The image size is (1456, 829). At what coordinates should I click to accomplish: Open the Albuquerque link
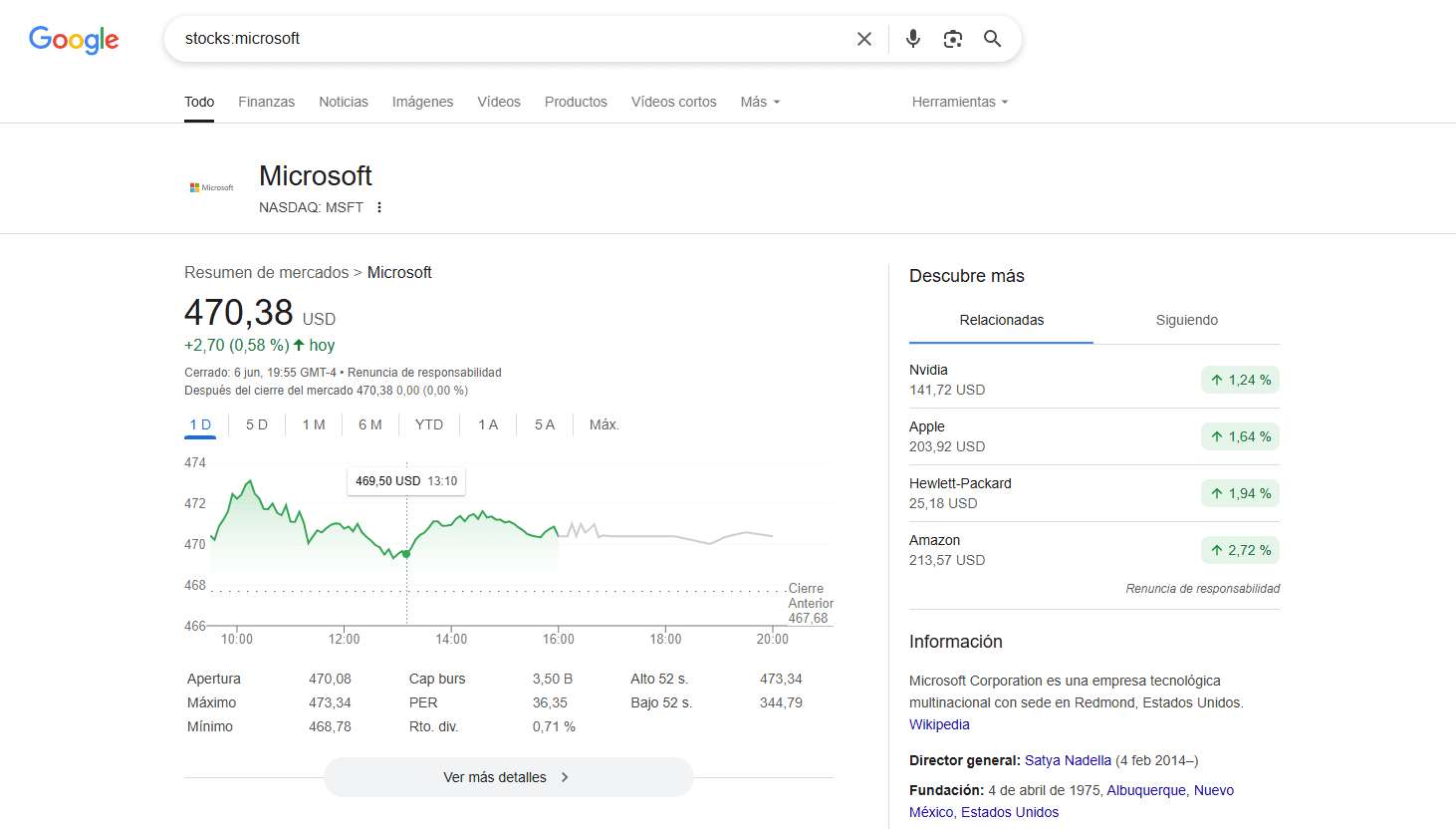click(1146, 790)
